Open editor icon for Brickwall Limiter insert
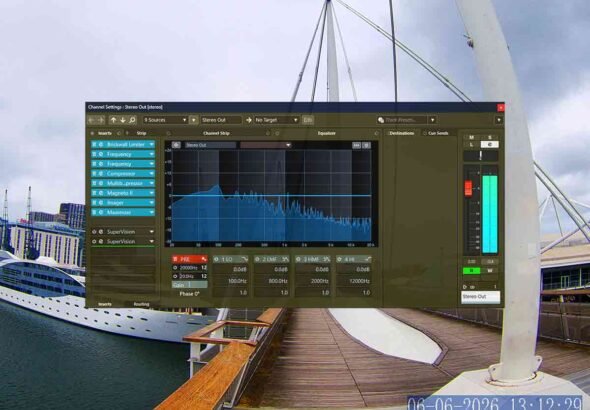 [x=101, y=144]
